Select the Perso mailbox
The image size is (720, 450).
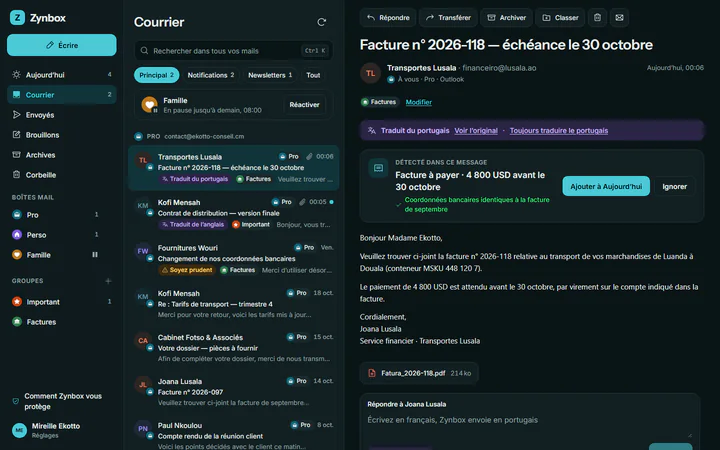[x=62, y=235]
